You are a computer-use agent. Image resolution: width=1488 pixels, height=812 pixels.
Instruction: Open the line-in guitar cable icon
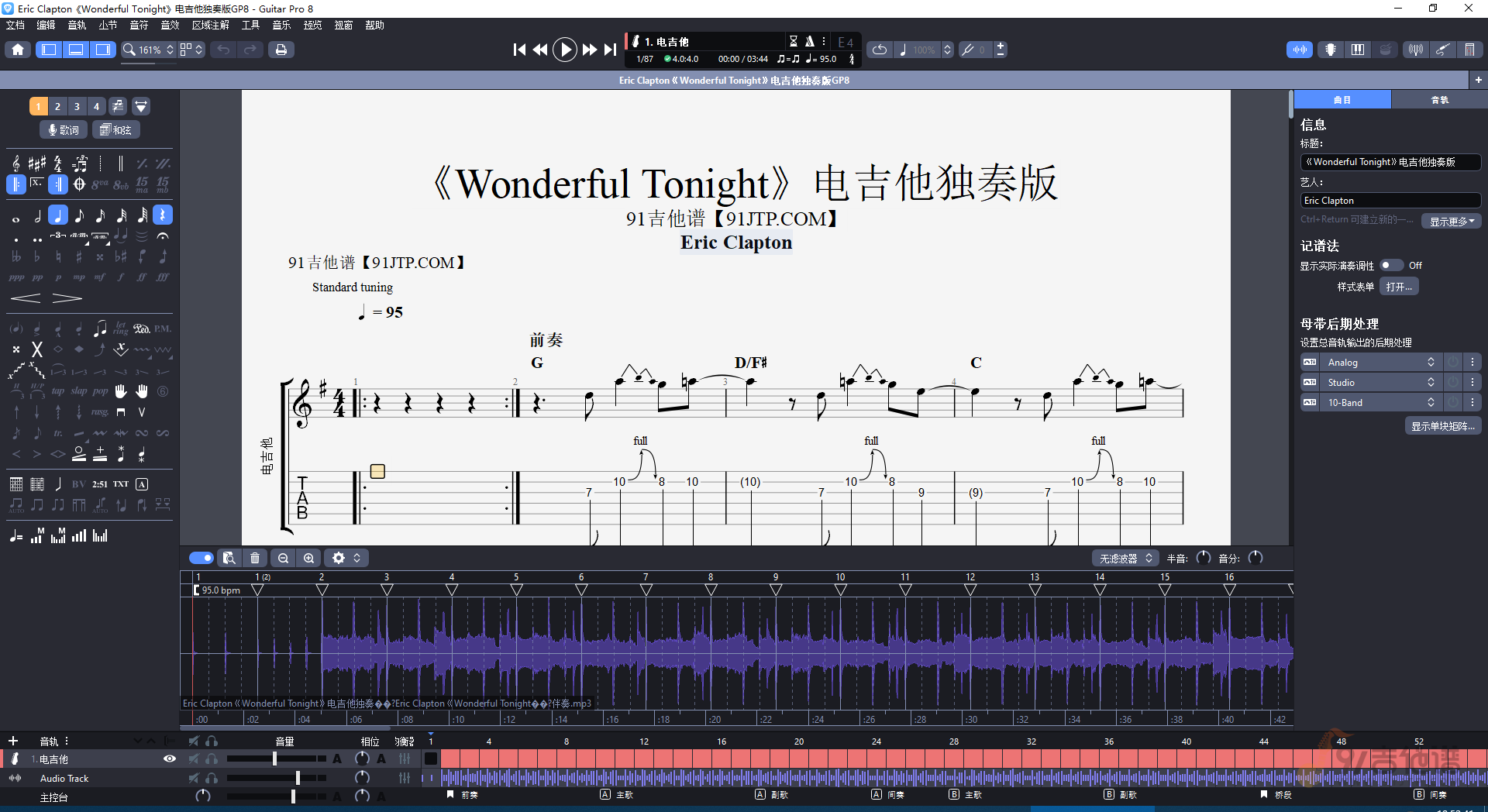pos(1442,50)
